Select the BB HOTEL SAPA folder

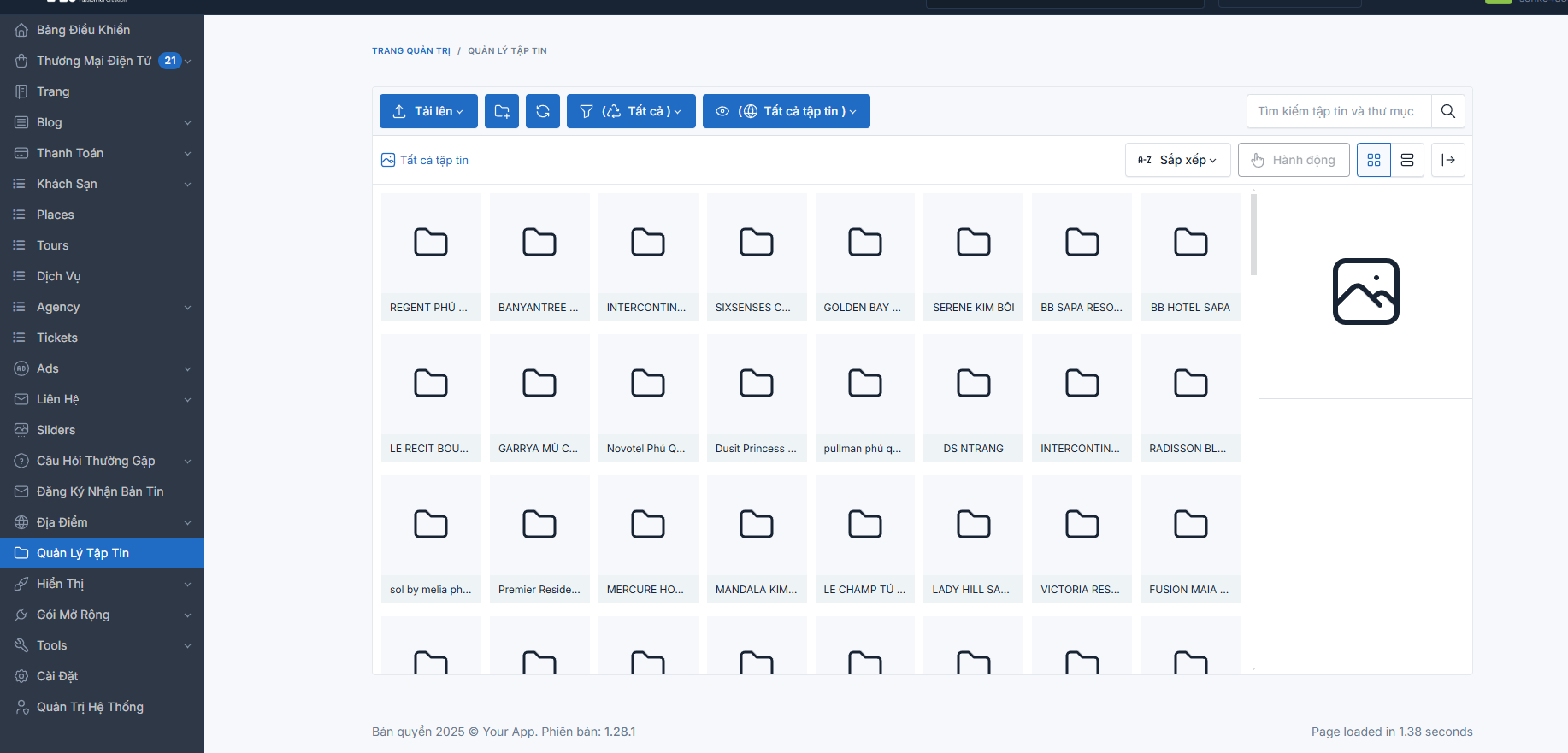coord(1190,257)
